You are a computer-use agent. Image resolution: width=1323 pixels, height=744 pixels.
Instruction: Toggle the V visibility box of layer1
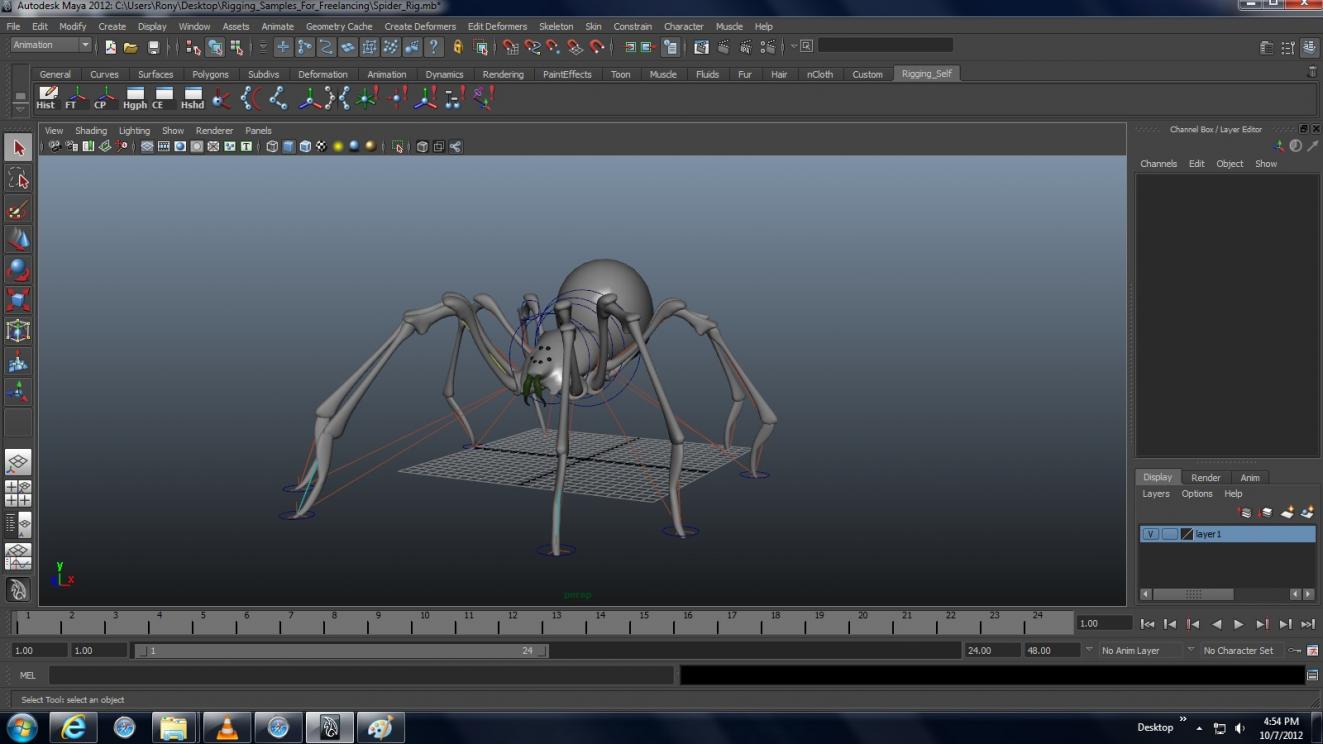point(1151,534)
